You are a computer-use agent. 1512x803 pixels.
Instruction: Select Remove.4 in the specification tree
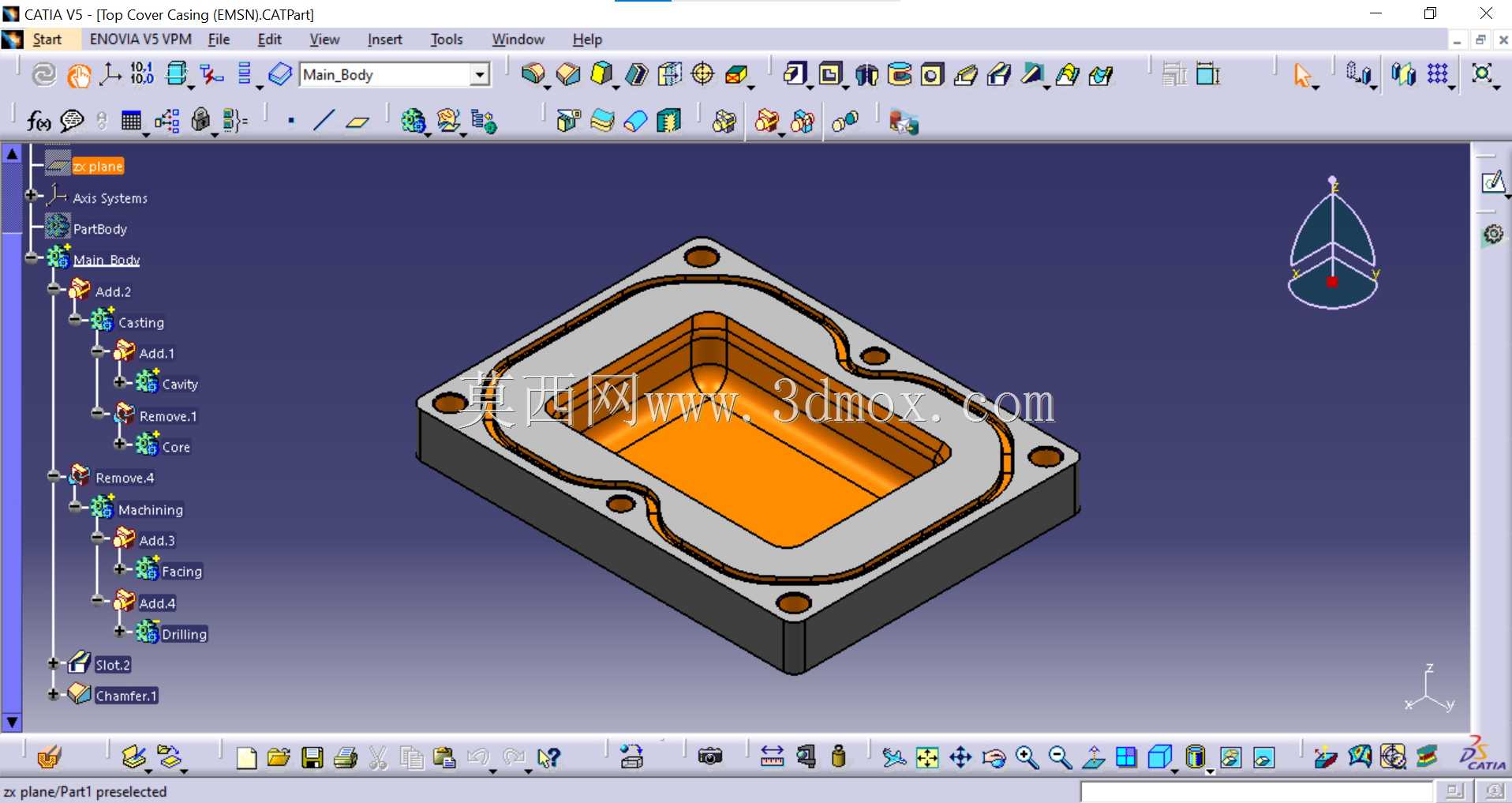click(125, 478)
